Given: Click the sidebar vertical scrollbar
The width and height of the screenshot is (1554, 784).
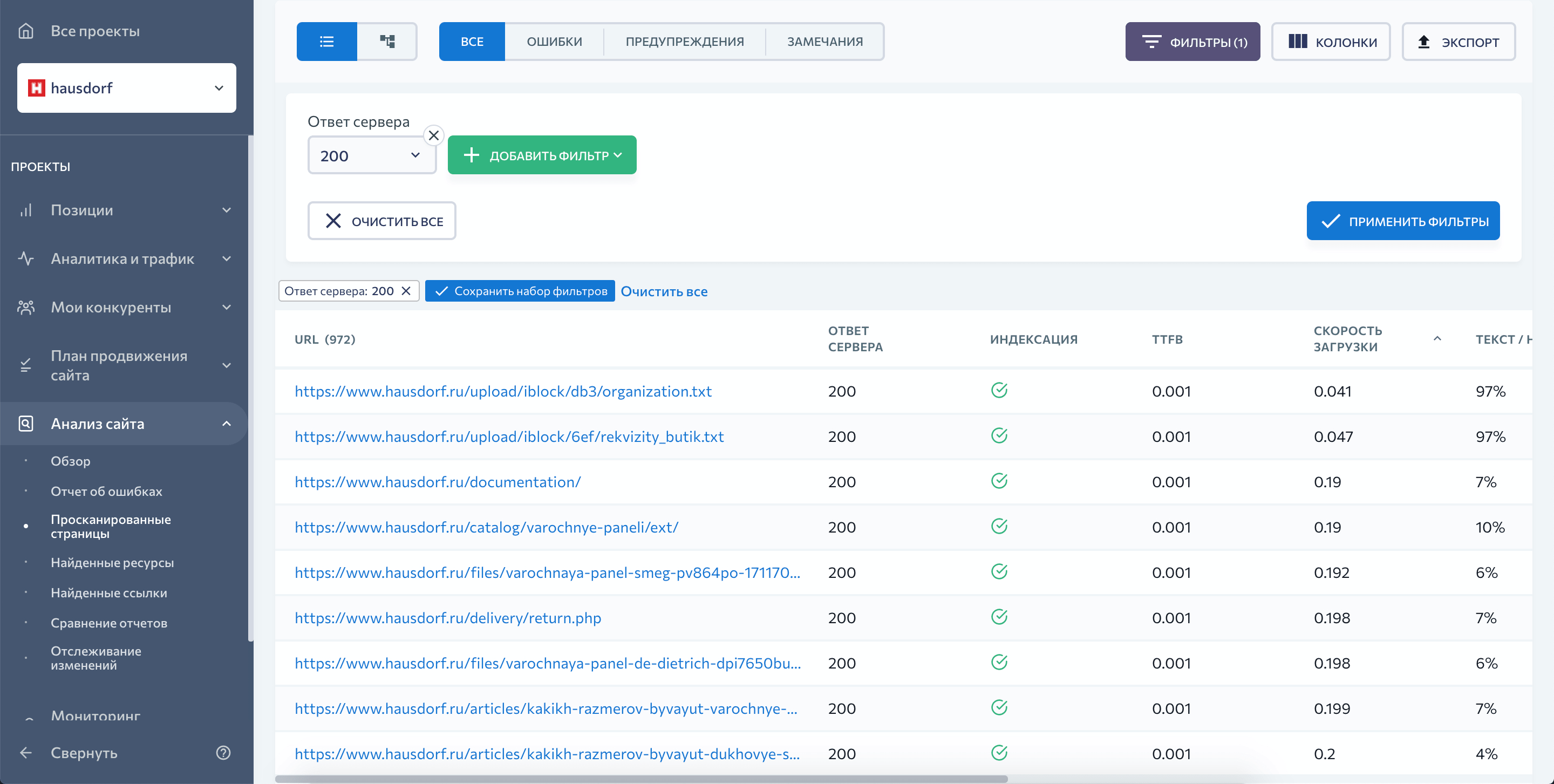Looking at the screenshot, I should [x=250, y=389].
